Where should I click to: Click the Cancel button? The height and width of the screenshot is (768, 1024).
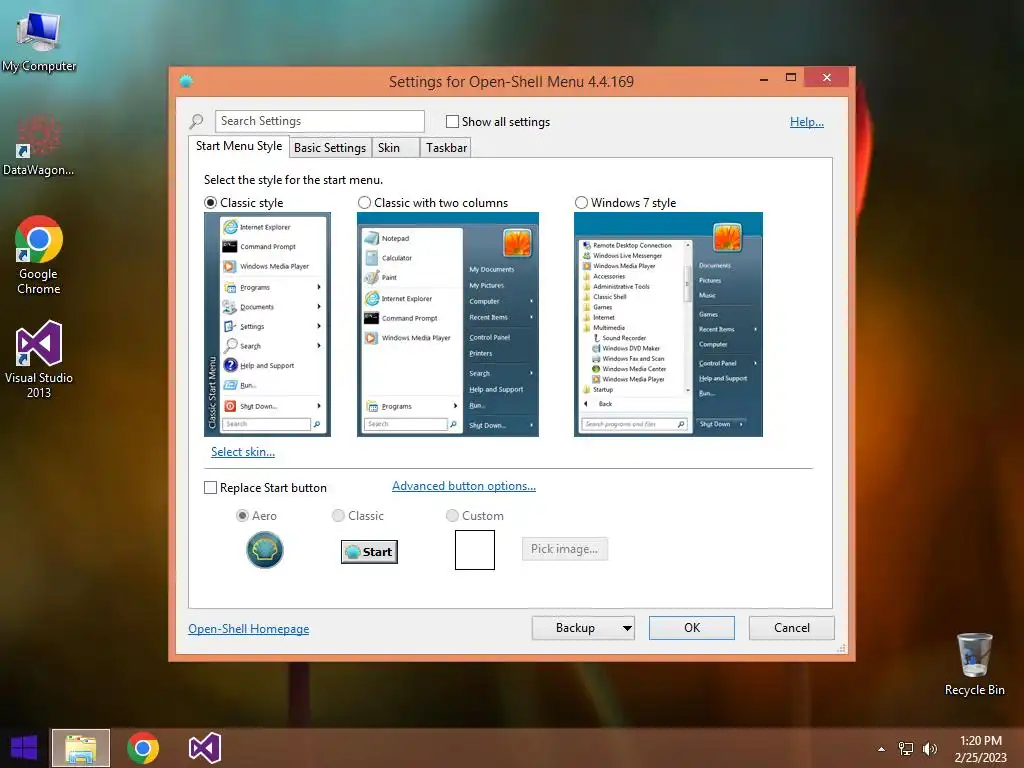(x=792, y=628)
